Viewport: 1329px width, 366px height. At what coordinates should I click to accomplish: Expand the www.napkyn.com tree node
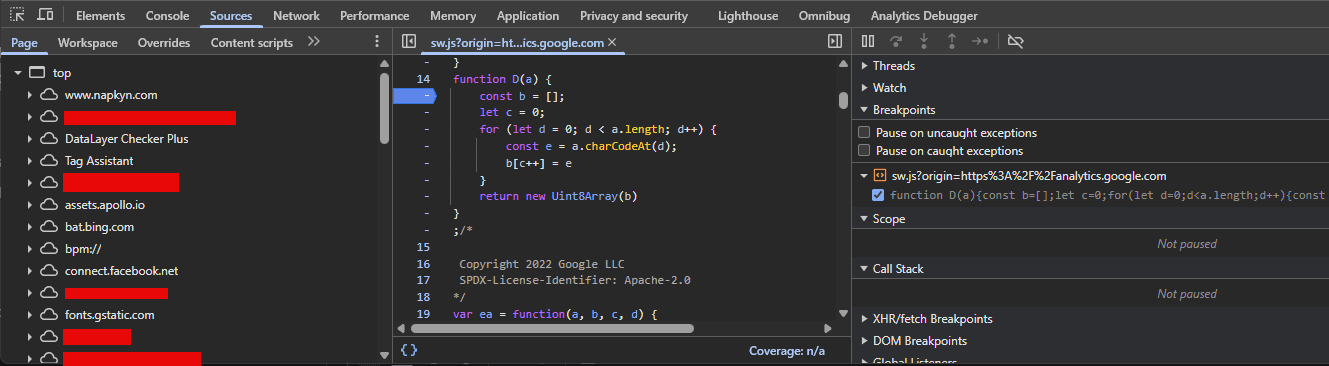click(30, 95)
